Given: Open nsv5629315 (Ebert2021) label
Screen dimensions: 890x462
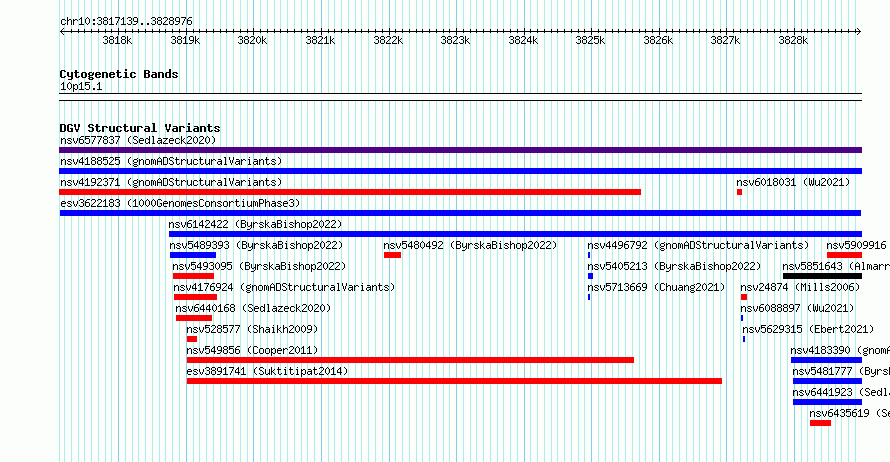Looking at the screenshot, I should 808,329.
